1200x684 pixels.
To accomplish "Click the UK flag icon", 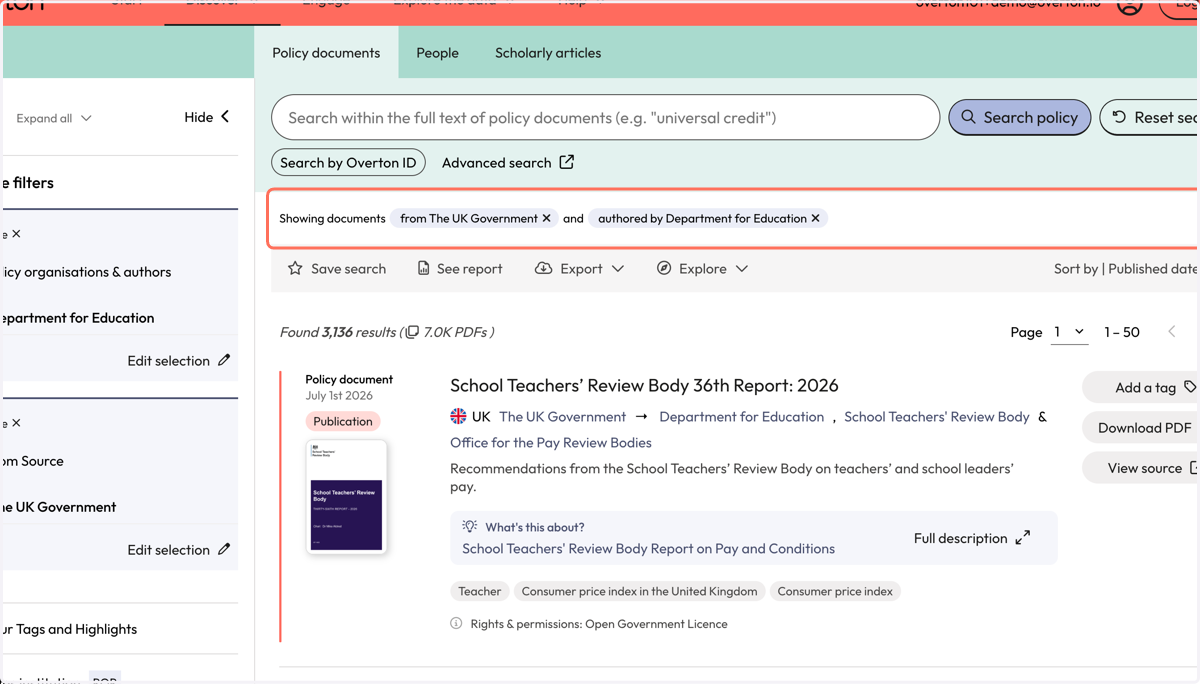I will click(458, 416).
